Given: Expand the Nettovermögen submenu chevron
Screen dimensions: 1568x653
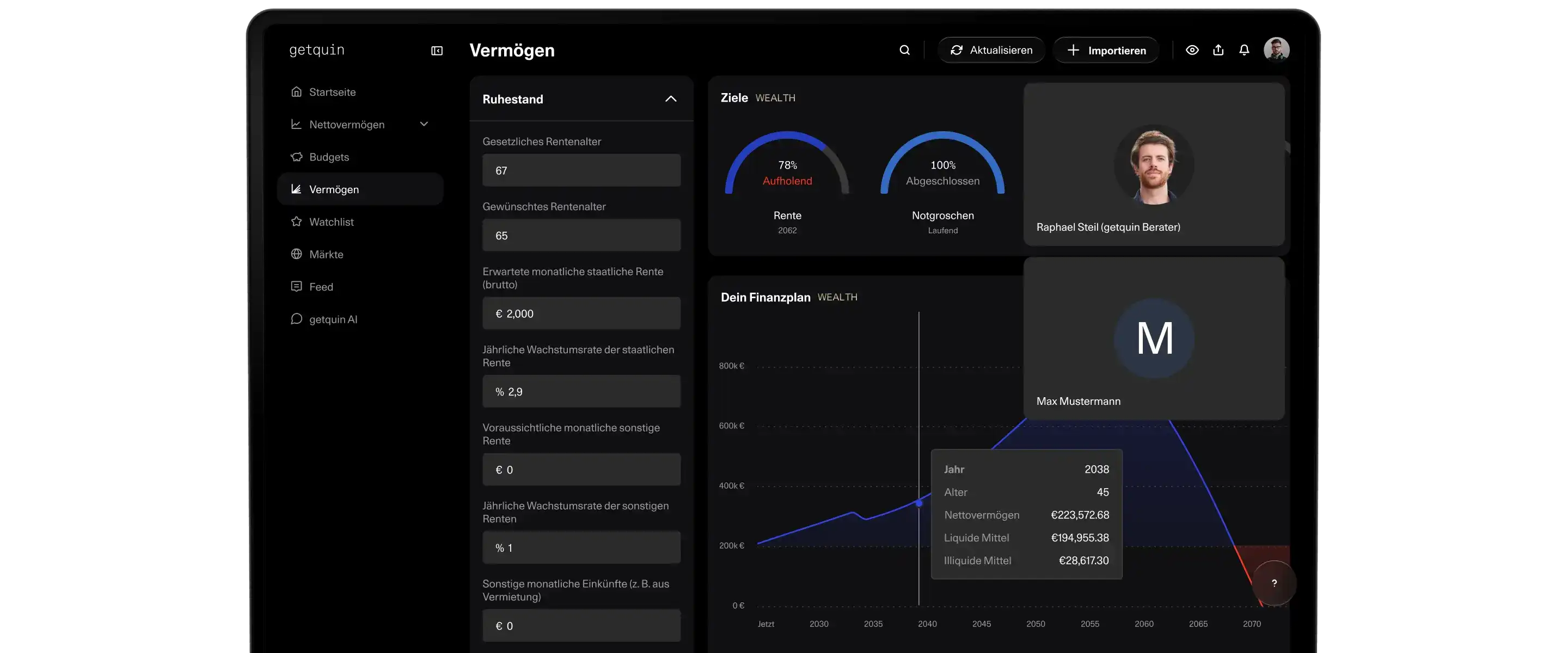Looking at the screenshot, I should click(424, 124).
